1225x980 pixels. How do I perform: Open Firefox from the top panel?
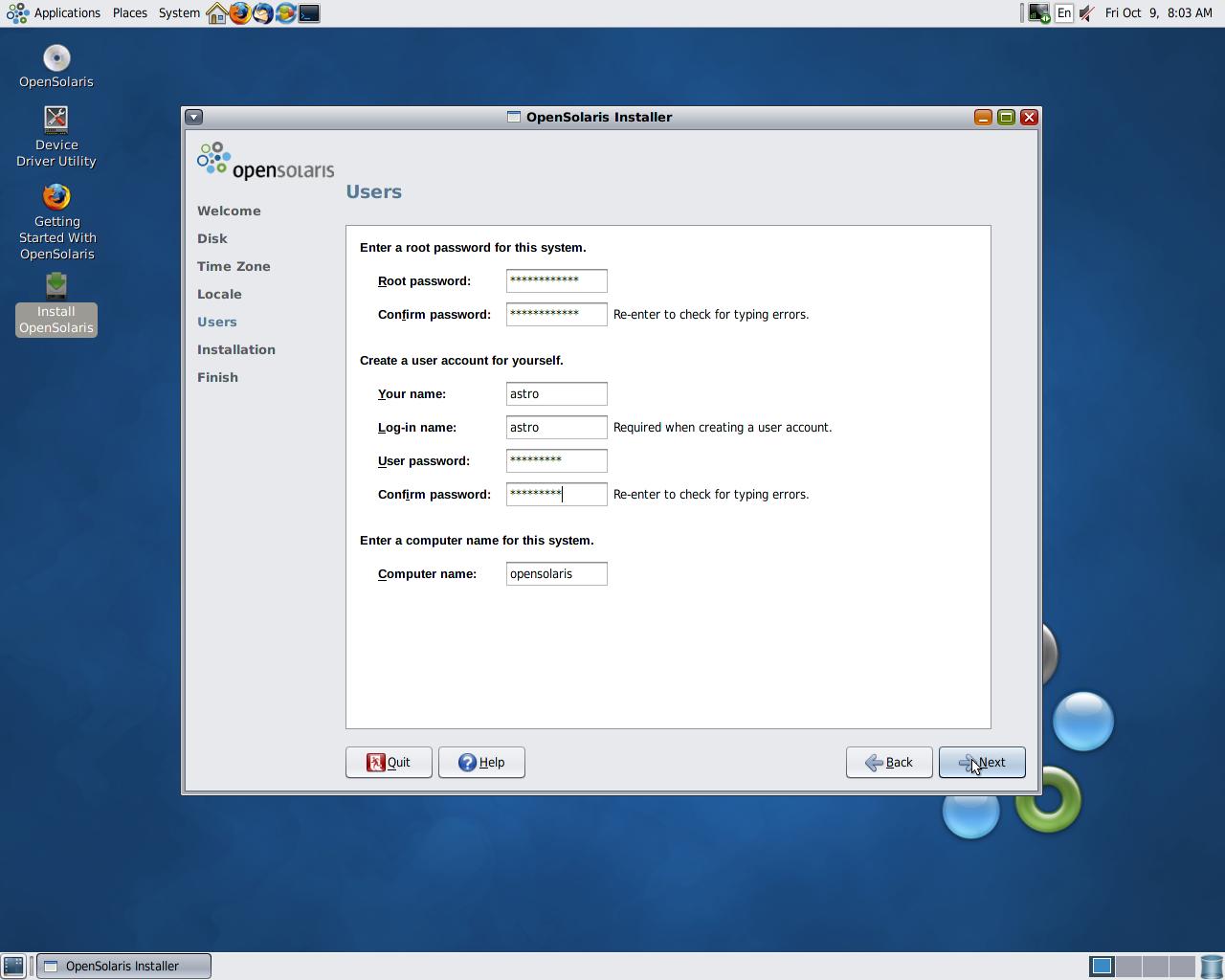240,13
